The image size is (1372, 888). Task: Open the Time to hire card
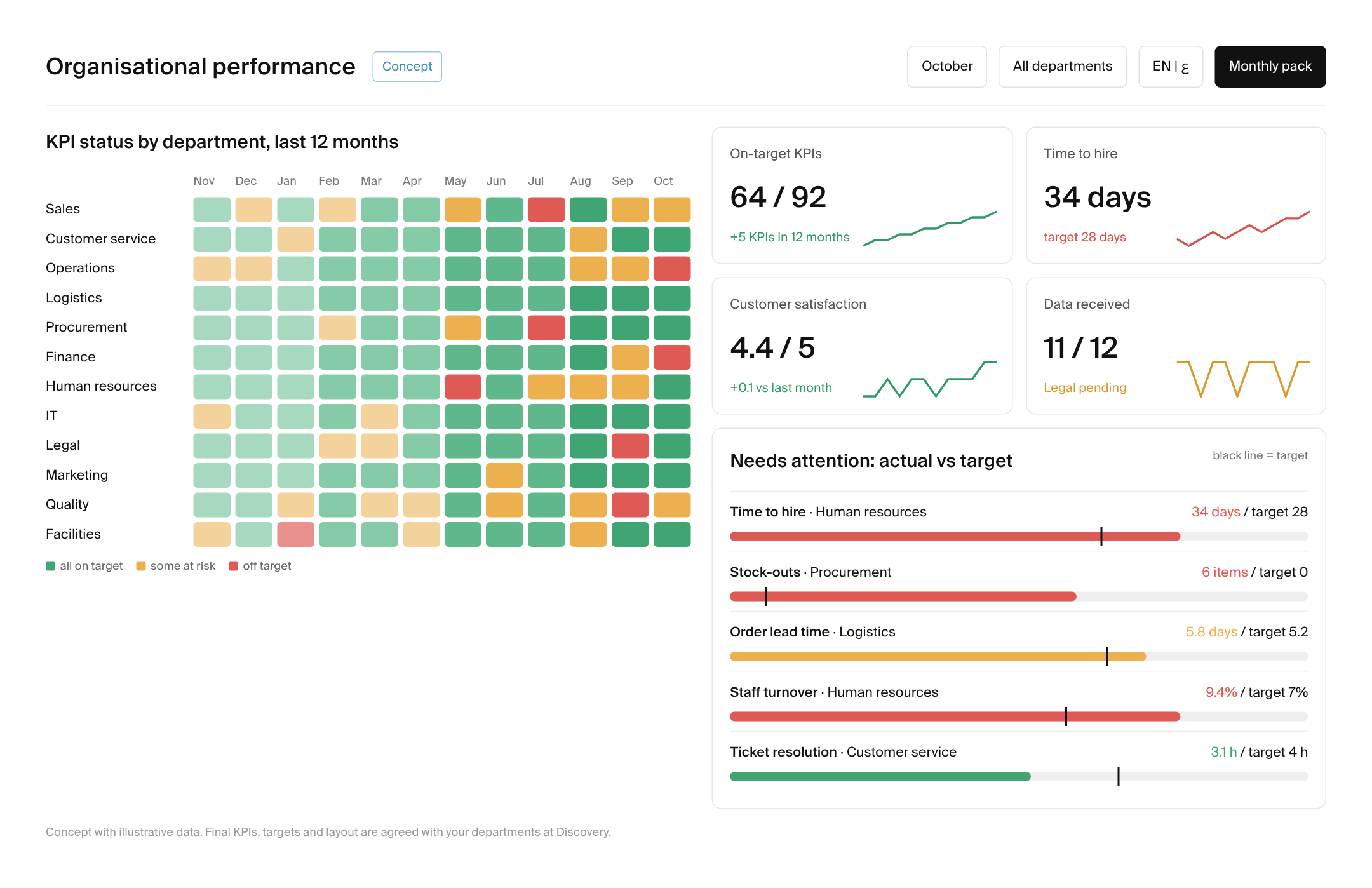tap(1176, 195)
